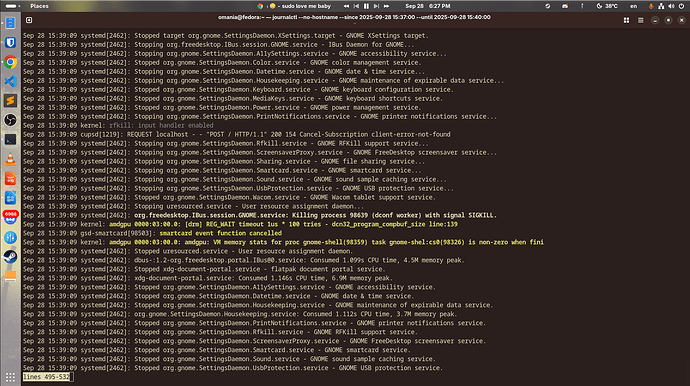Viewport: 690px width, 386px height.
Task: Open VLC media player from the dock
Action: [10, 159]
